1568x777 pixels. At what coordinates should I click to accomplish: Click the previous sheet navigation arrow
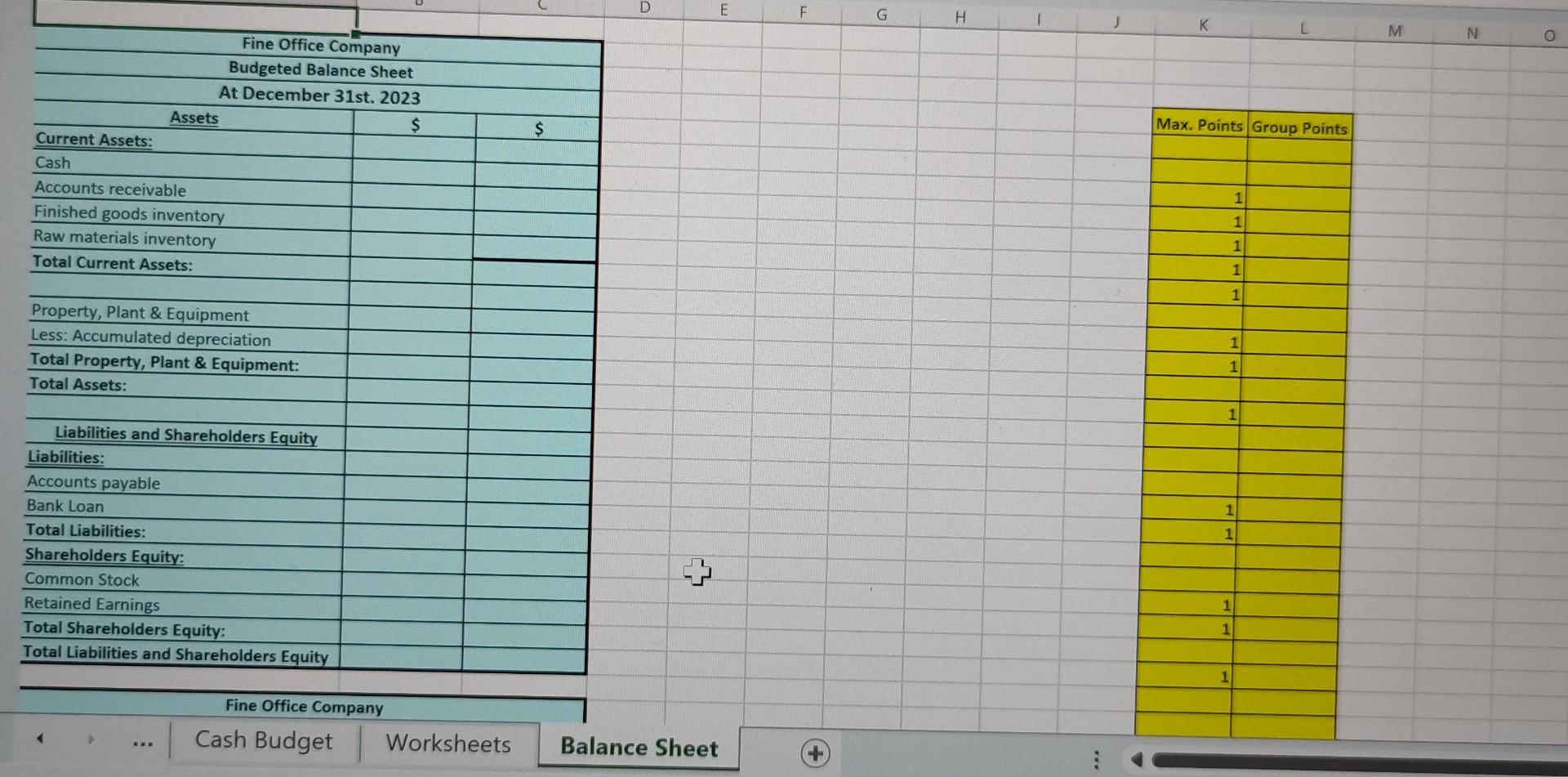point(39,739)
